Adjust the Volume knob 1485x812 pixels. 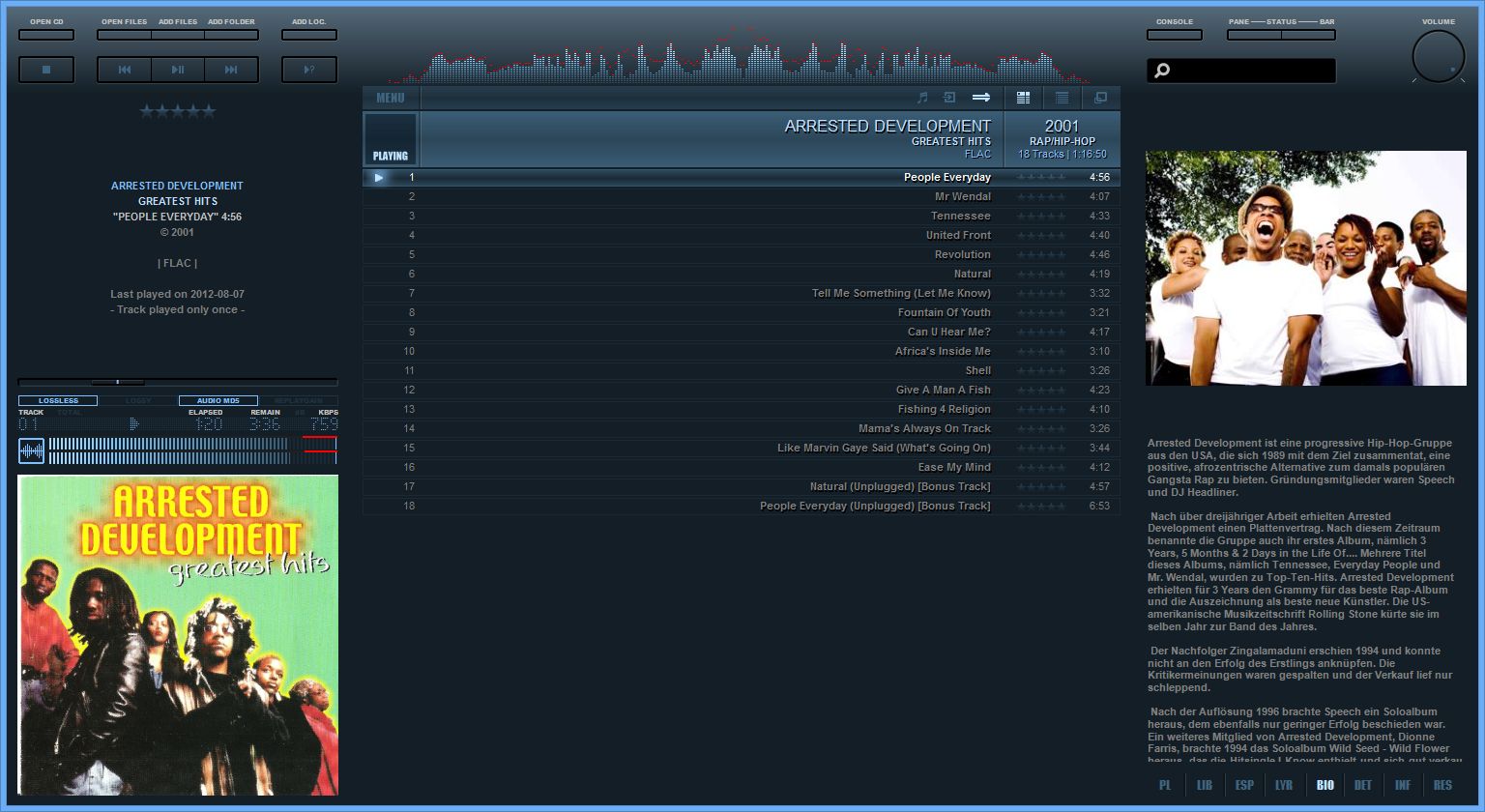tap(1439, 56)
